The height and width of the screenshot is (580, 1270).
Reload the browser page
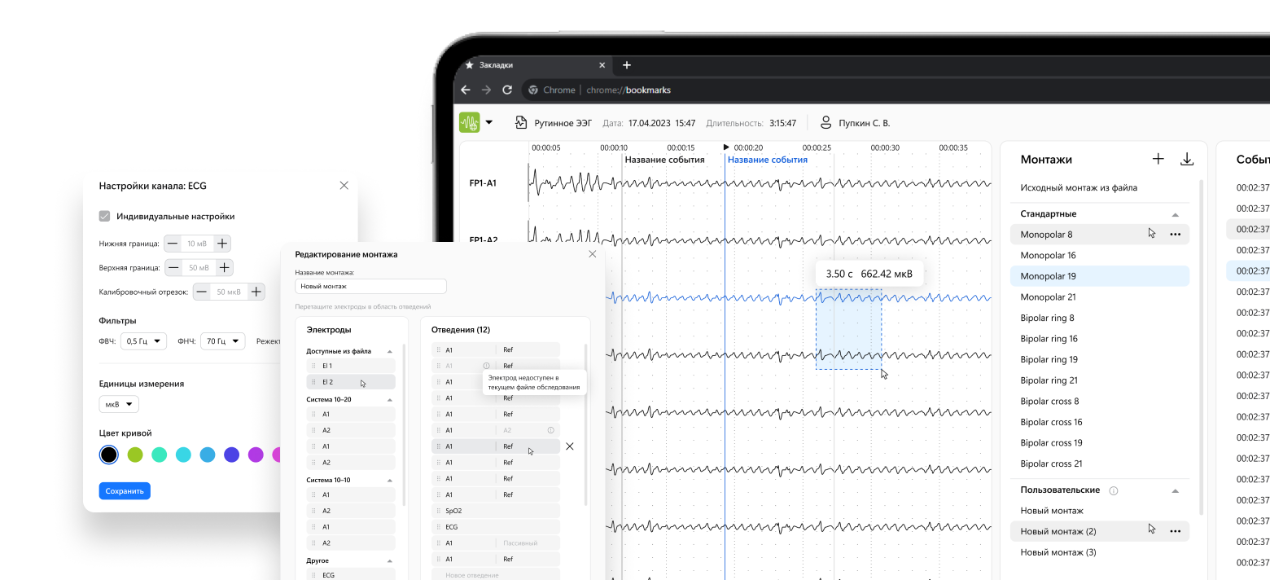pos(507,90)
